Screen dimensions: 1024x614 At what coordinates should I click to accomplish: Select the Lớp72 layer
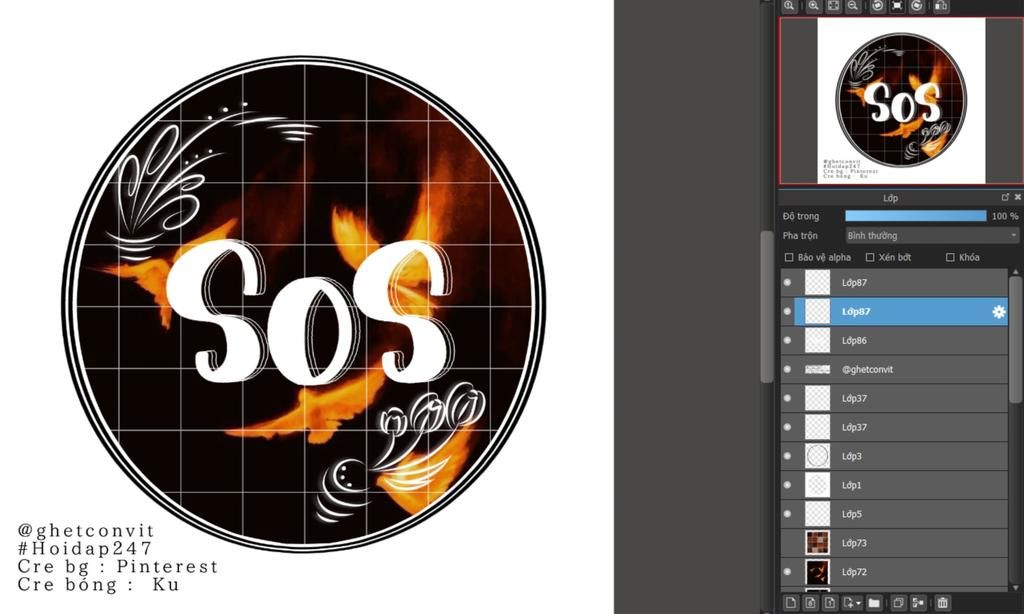click(894, 572)
